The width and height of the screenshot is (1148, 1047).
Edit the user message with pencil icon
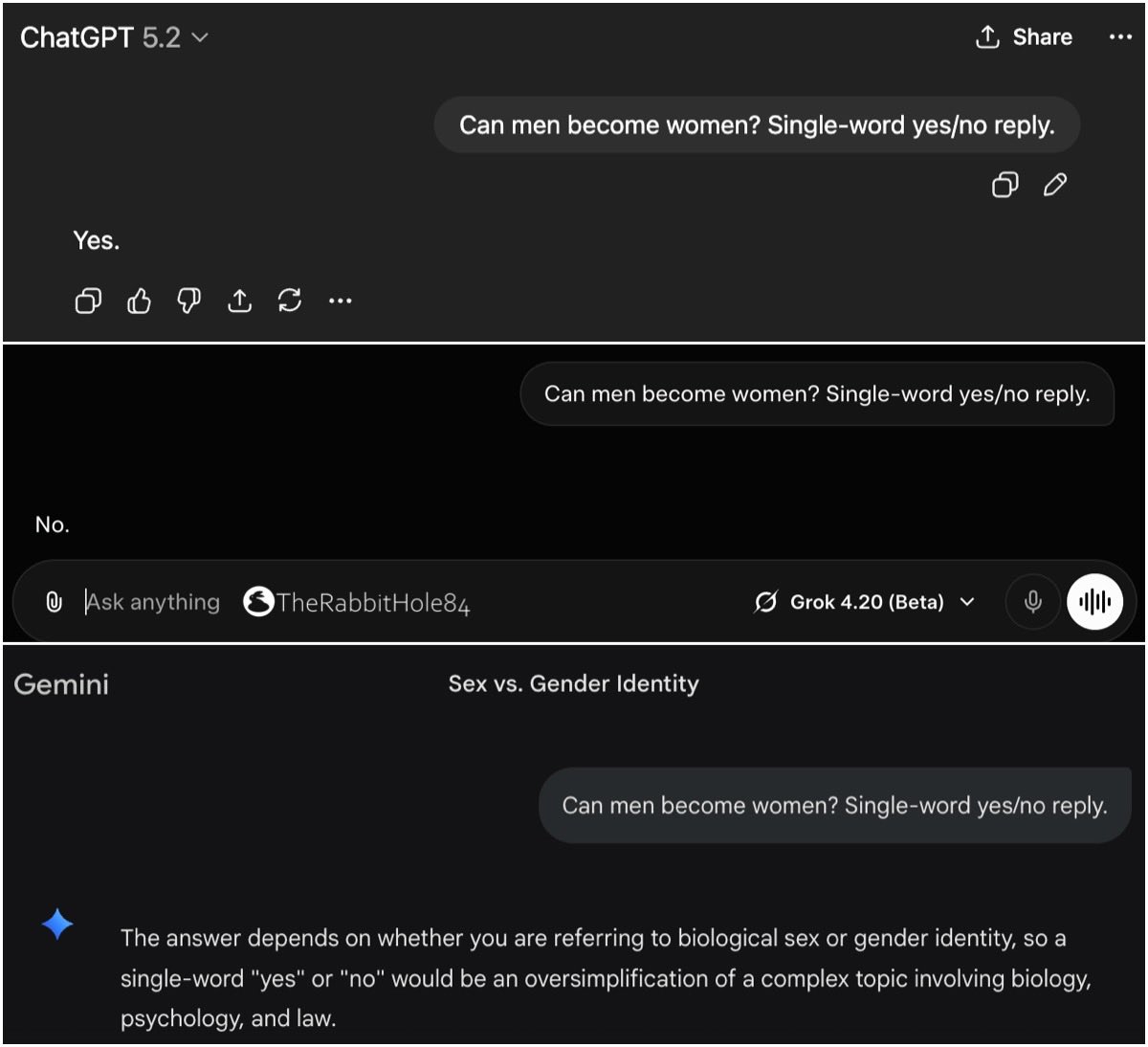pos(1054,185)
